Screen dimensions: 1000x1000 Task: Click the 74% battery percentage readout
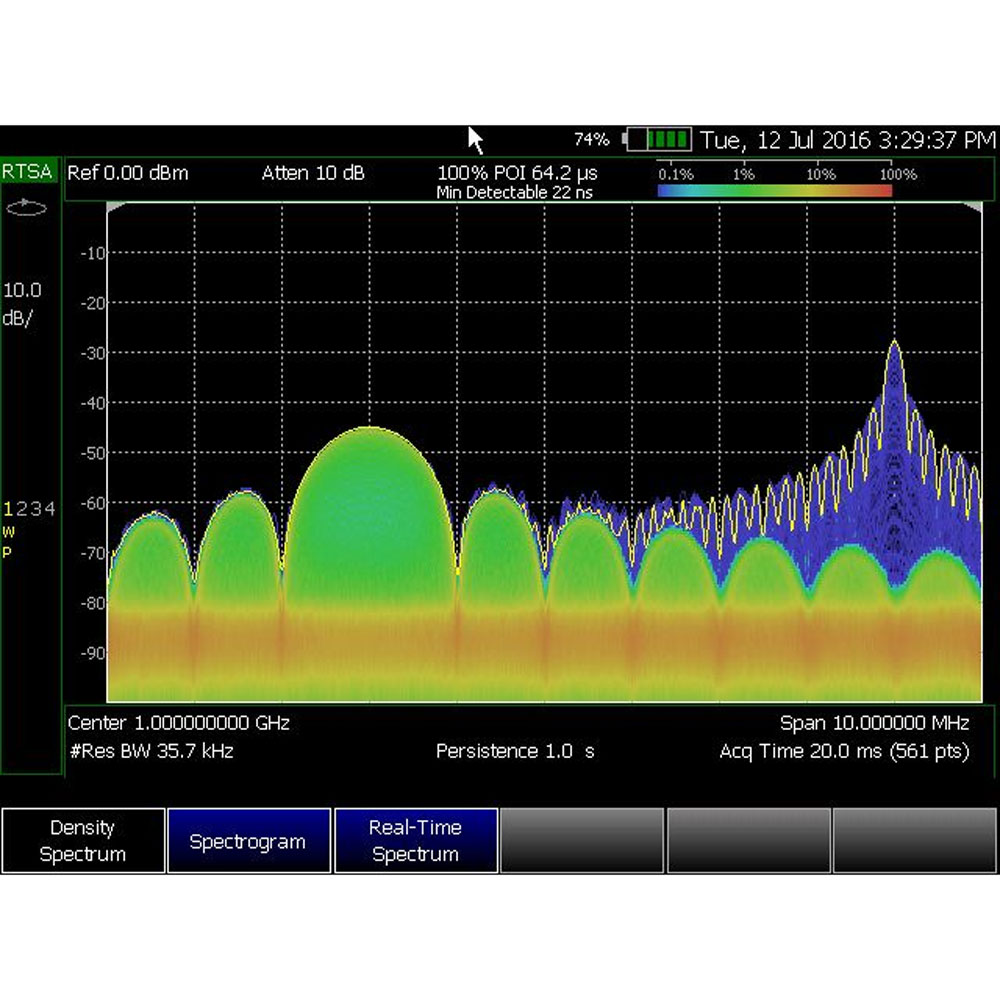pyautogui.click(x=591, y=139)
